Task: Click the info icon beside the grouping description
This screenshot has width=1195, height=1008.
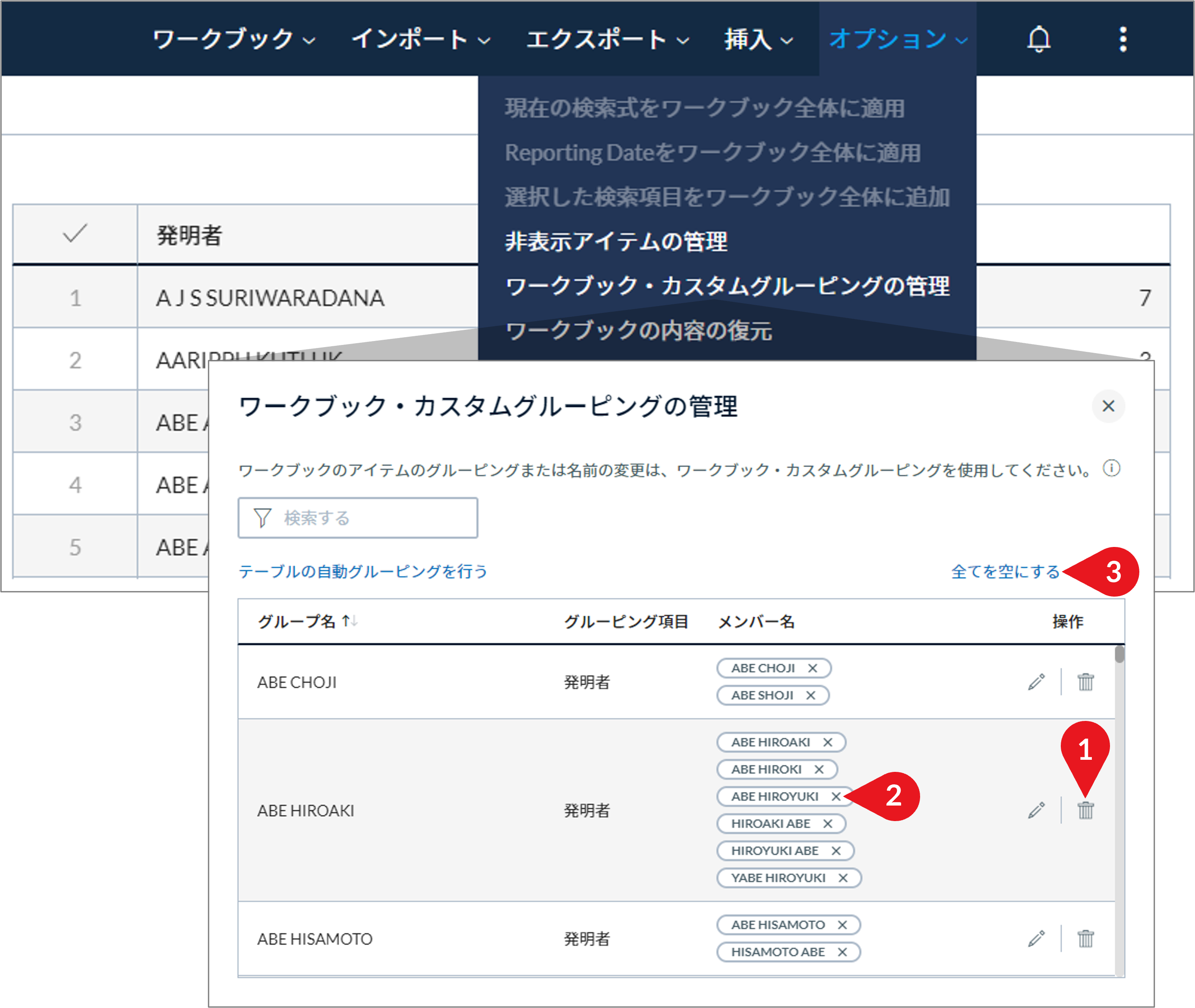Action: coord(1111,468)
